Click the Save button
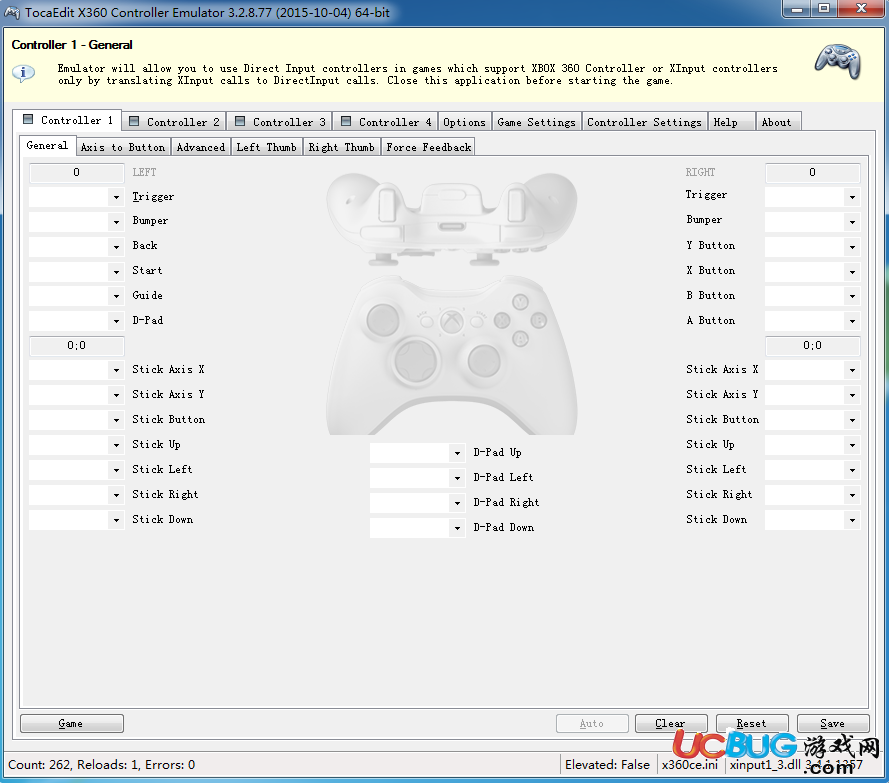The height and width of the screenshot is (783, 889). pyautogui.click(x=833, y=723)
